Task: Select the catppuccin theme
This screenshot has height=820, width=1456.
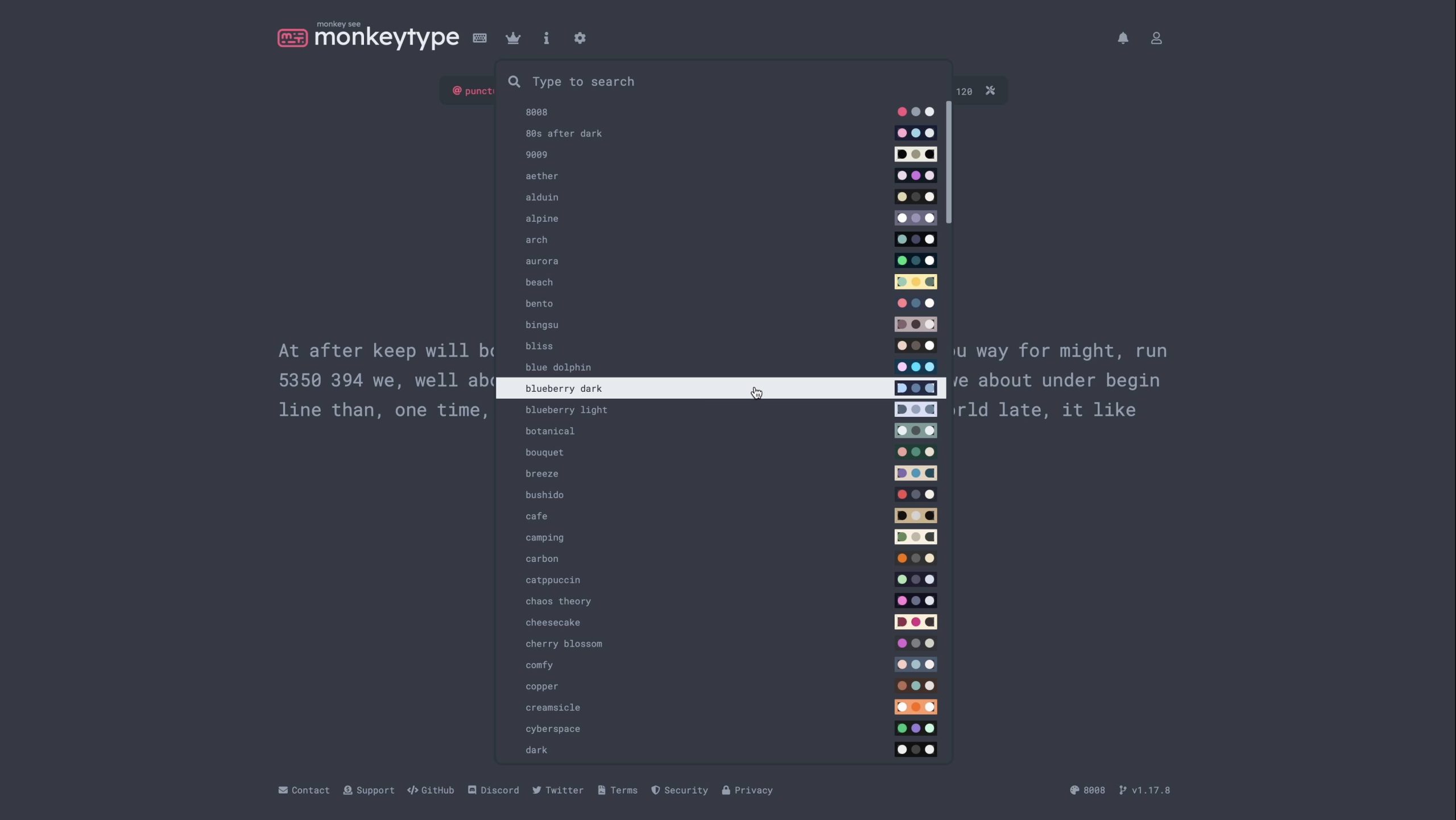Action: (552, 580)
